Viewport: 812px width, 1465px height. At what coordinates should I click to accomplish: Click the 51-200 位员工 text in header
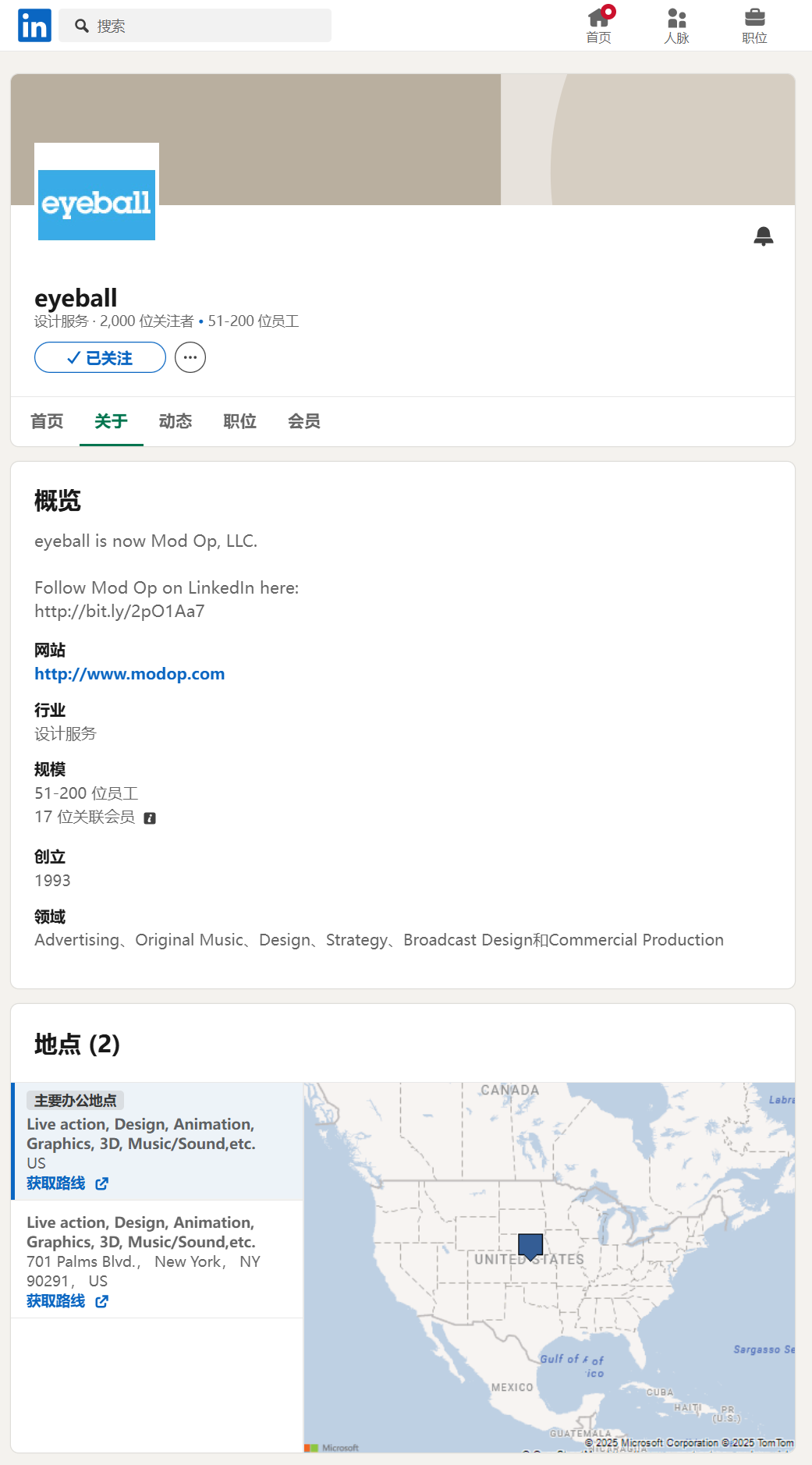point(254,321)
